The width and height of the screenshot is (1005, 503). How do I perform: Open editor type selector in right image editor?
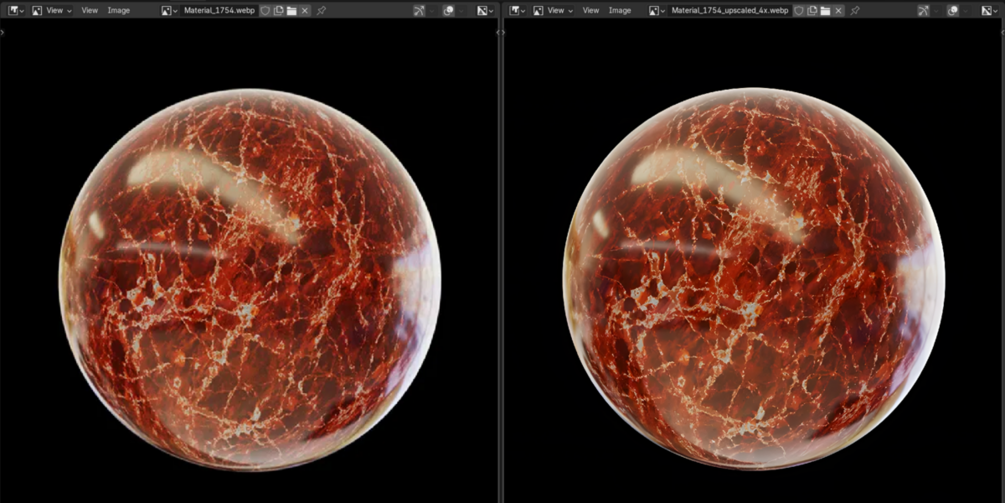(517, 10)
